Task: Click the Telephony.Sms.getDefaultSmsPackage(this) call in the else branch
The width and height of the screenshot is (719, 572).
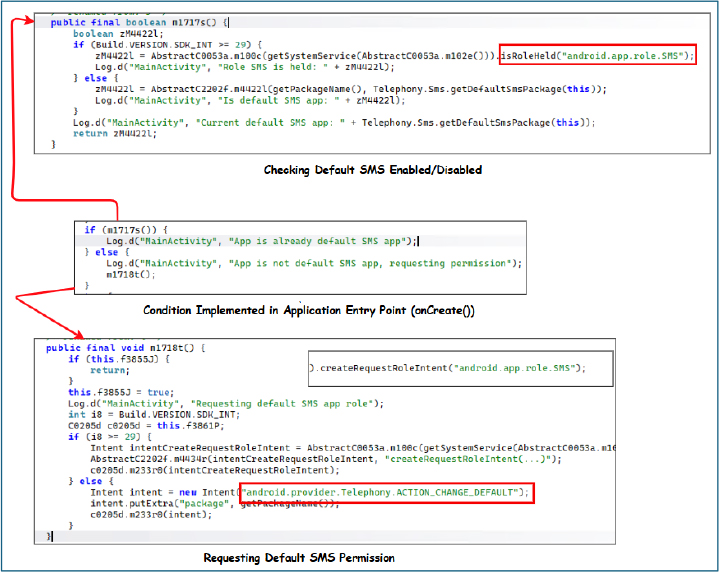Action: (x=487, y=89)
